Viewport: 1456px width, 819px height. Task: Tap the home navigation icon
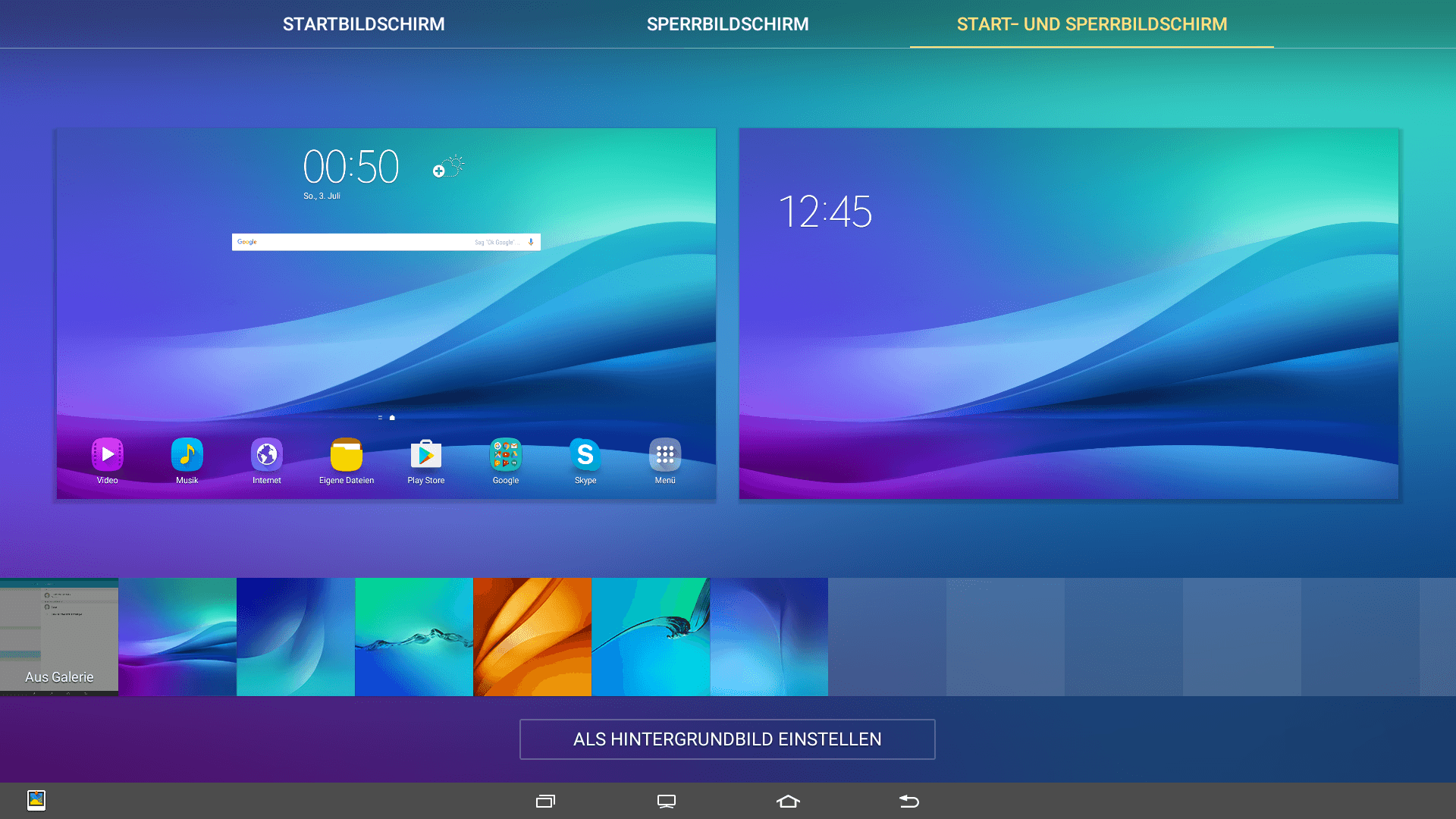coord(788,801)
